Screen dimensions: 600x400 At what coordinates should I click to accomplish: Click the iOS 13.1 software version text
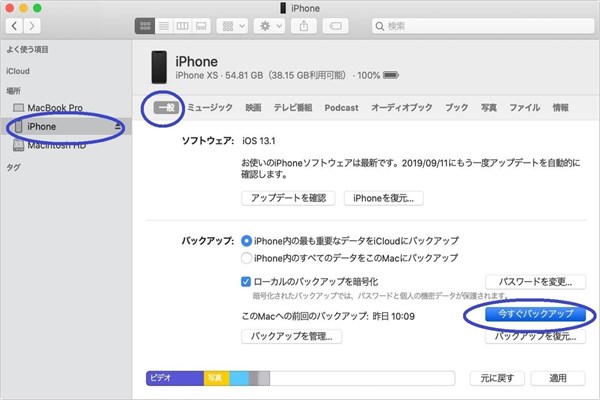[259, 141]
